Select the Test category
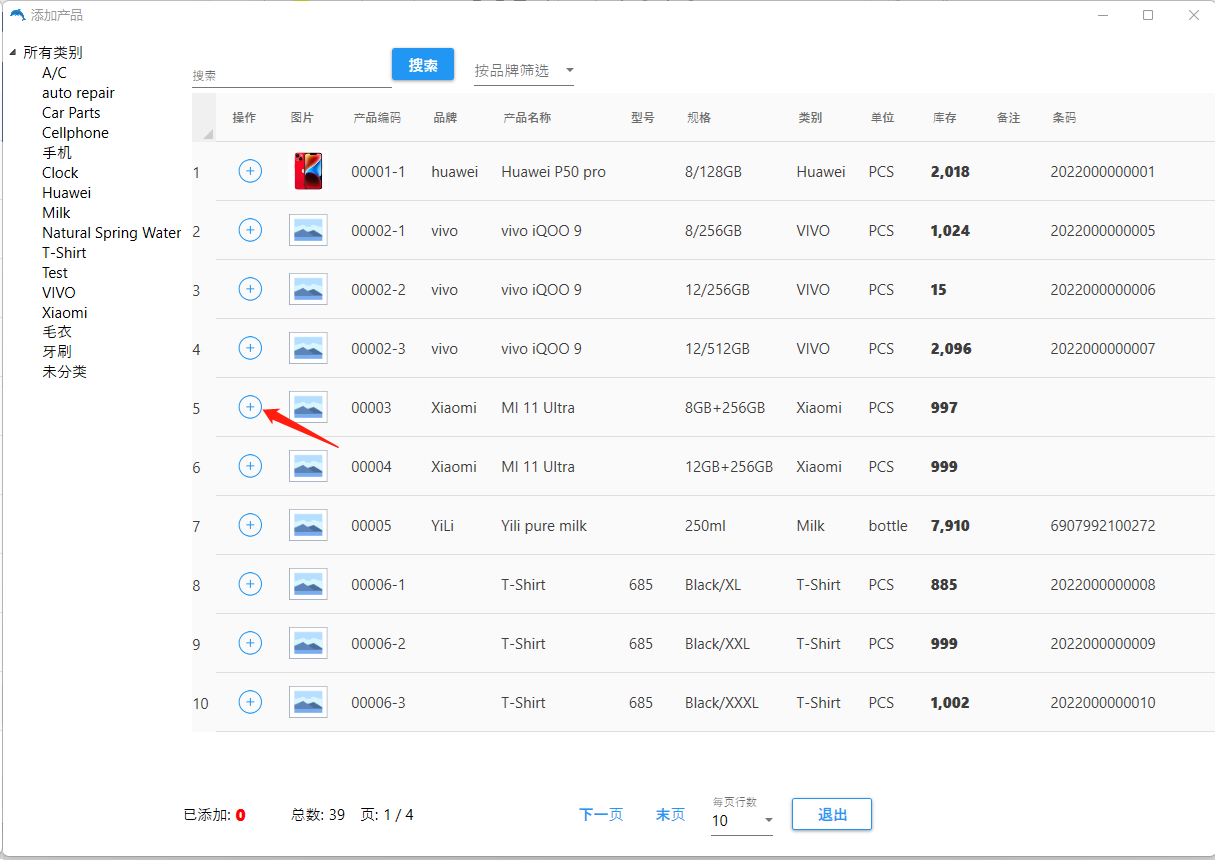The width and height of the screenshot is (1215, 860). (55, 273)
